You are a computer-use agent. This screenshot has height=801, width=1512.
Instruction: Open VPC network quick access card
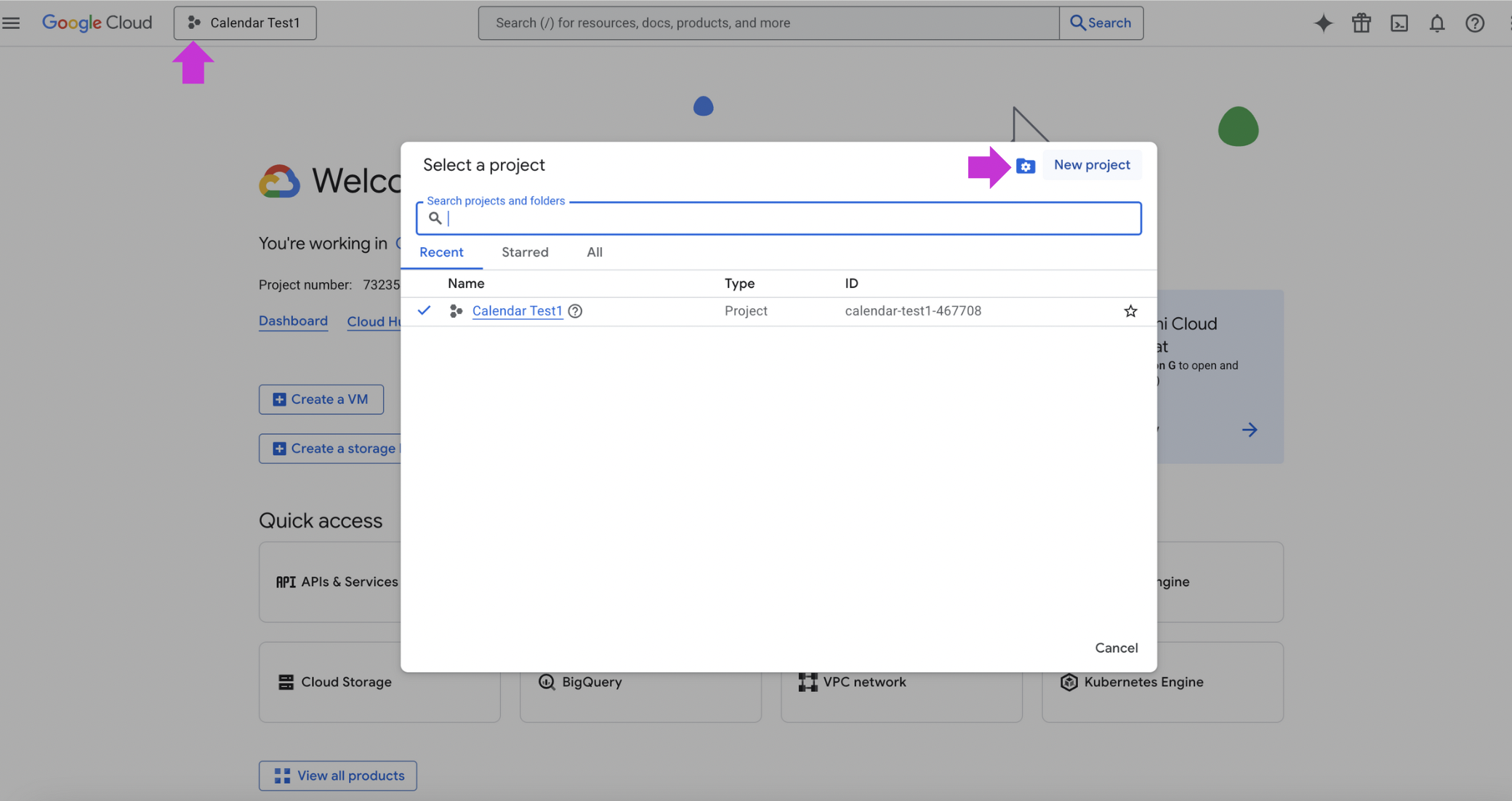901,697
